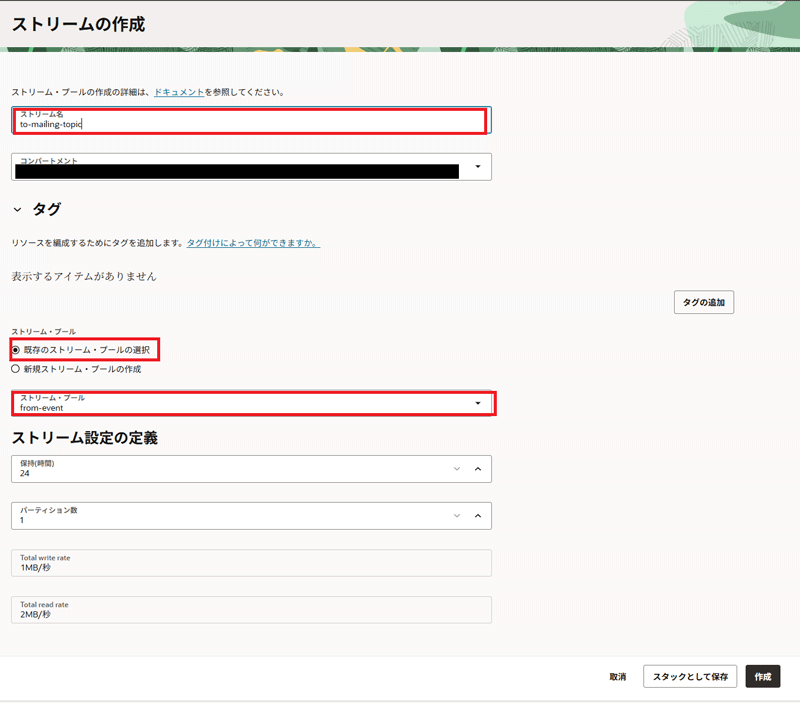The height and width of the screenshot is (703, 800).
Task: Click the 作成 create button
Action: (x=763, y=677)
